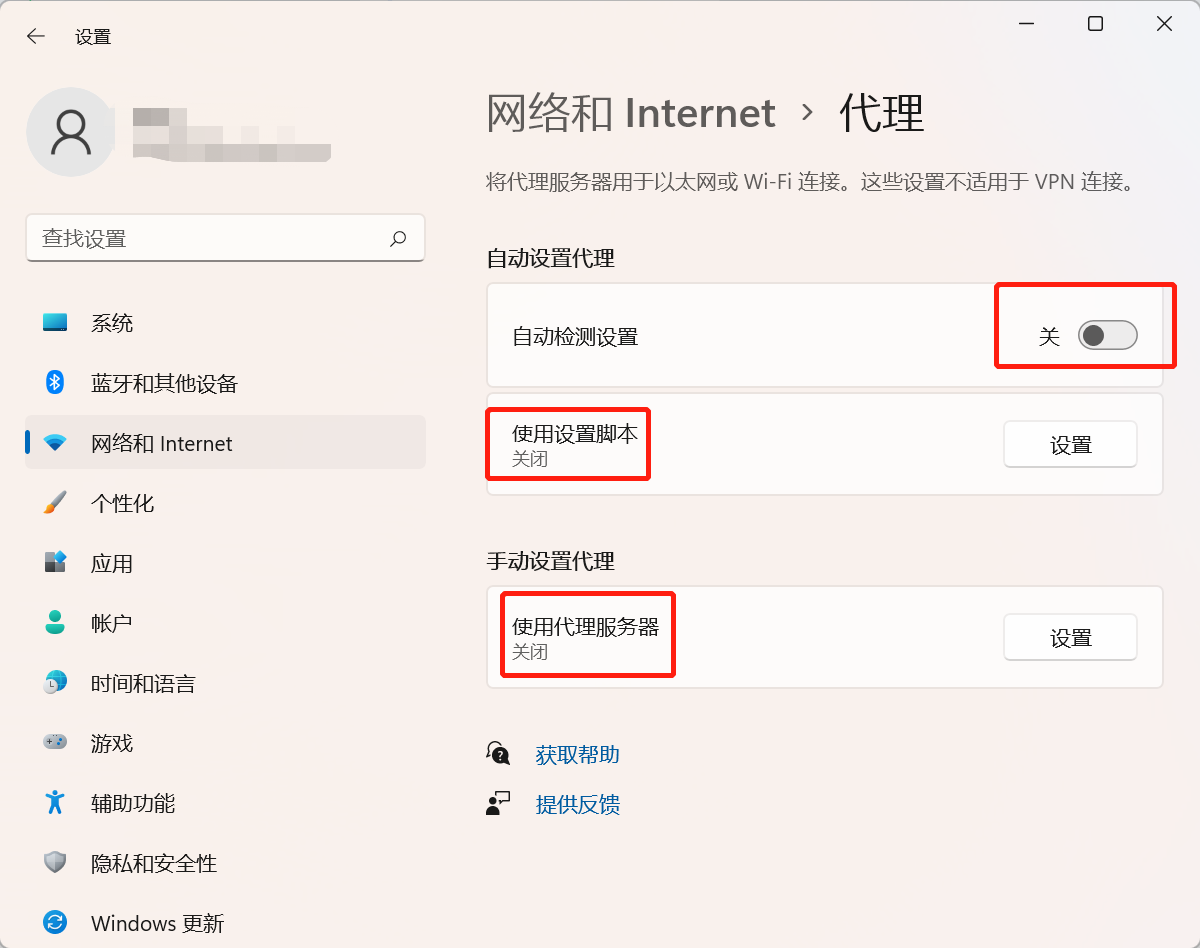Click the globe clock icon for 时间和语言
The width and height of the screenshot is (1200, 948).
point(55,683)
